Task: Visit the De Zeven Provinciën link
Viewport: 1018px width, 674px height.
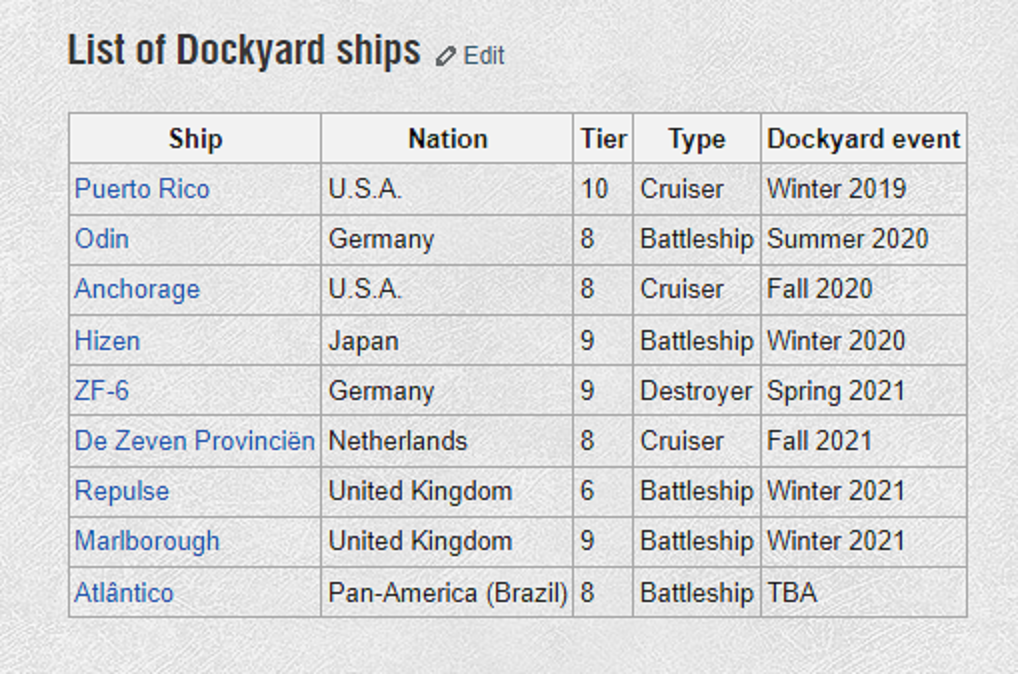Action: [x=194, y=440]
